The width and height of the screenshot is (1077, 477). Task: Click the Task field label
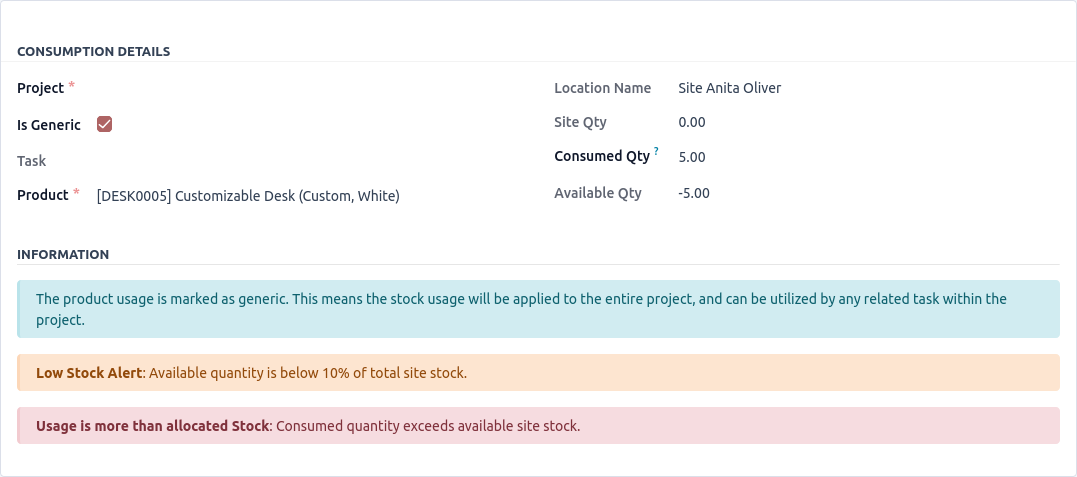32,161
